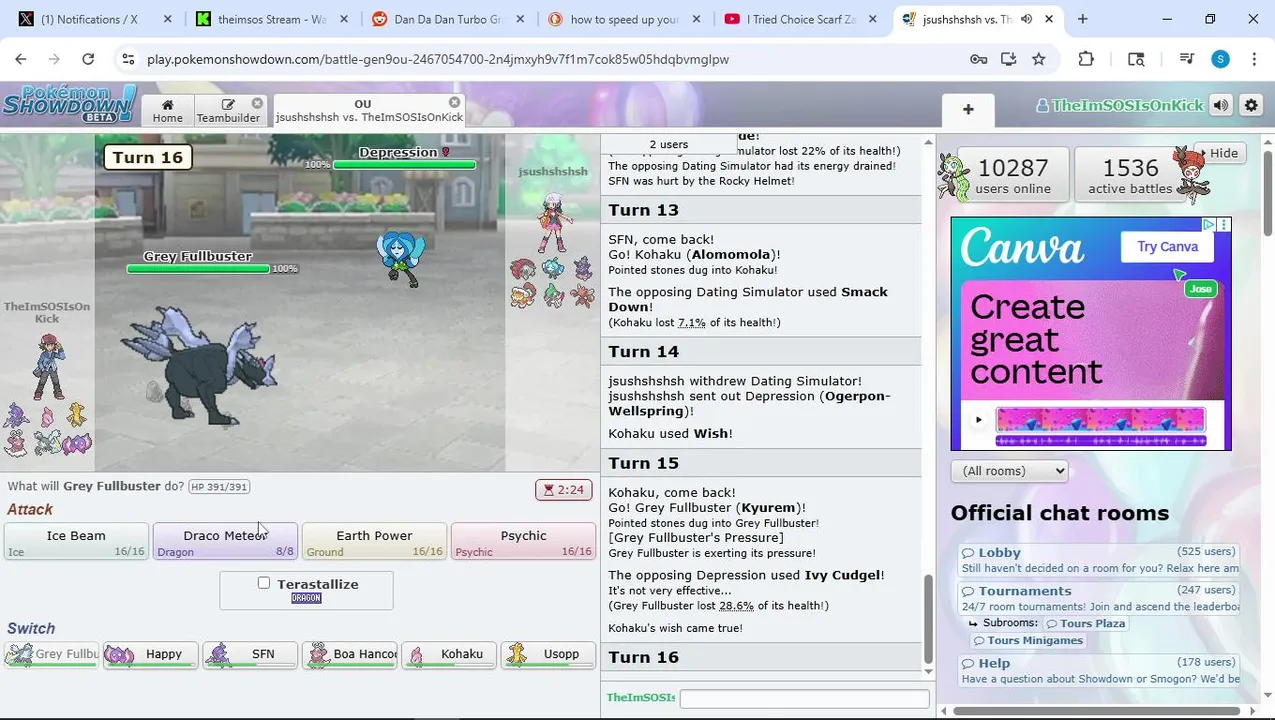Viewport: 1275px width, 720px height.
Task: Mute sound with the speaker button
Action: 1220,105
